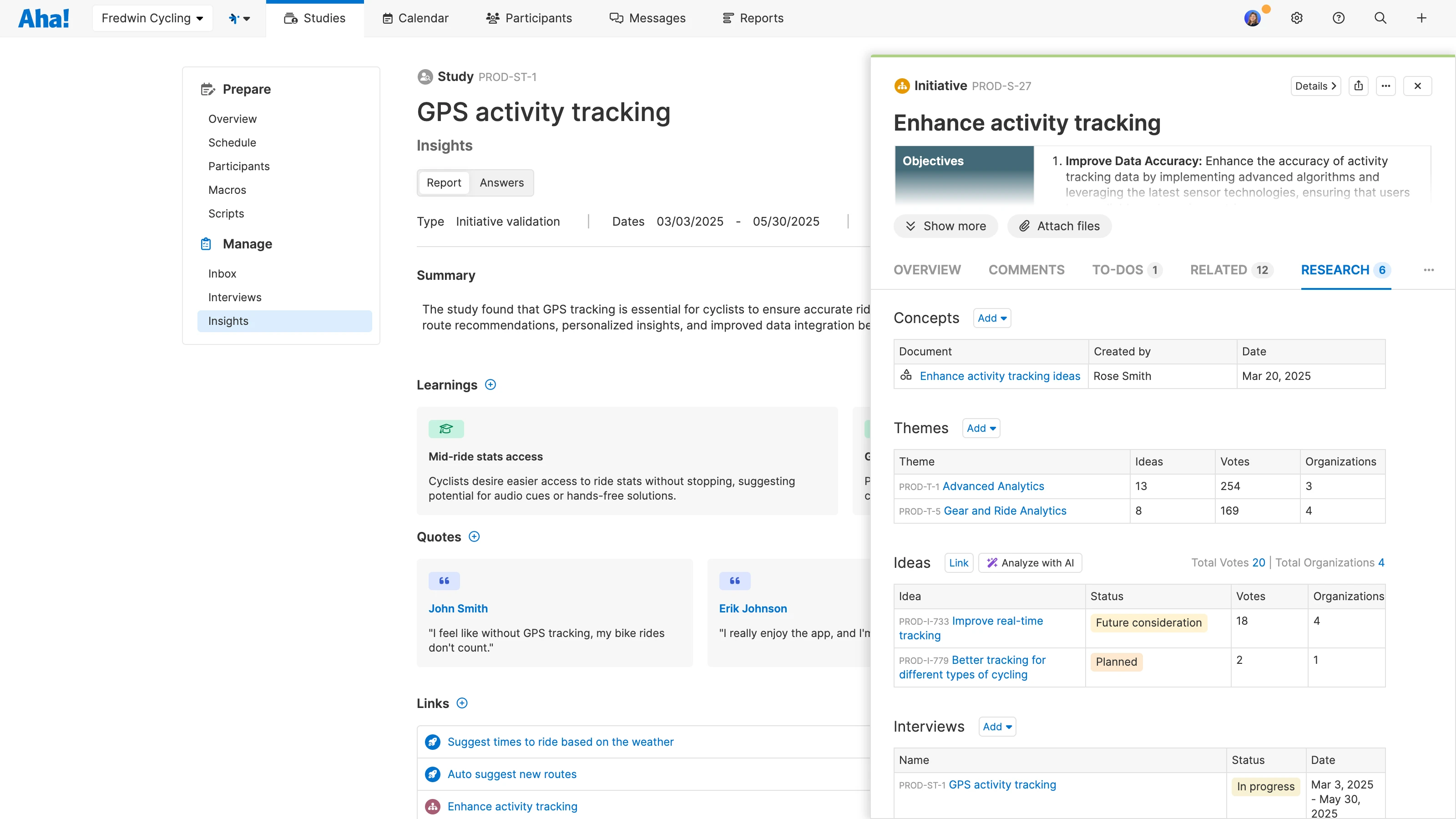The height and width of the screenshot is (819, 1456).
Task: Switch to the Answers view toggle
Action: (501, 182)
